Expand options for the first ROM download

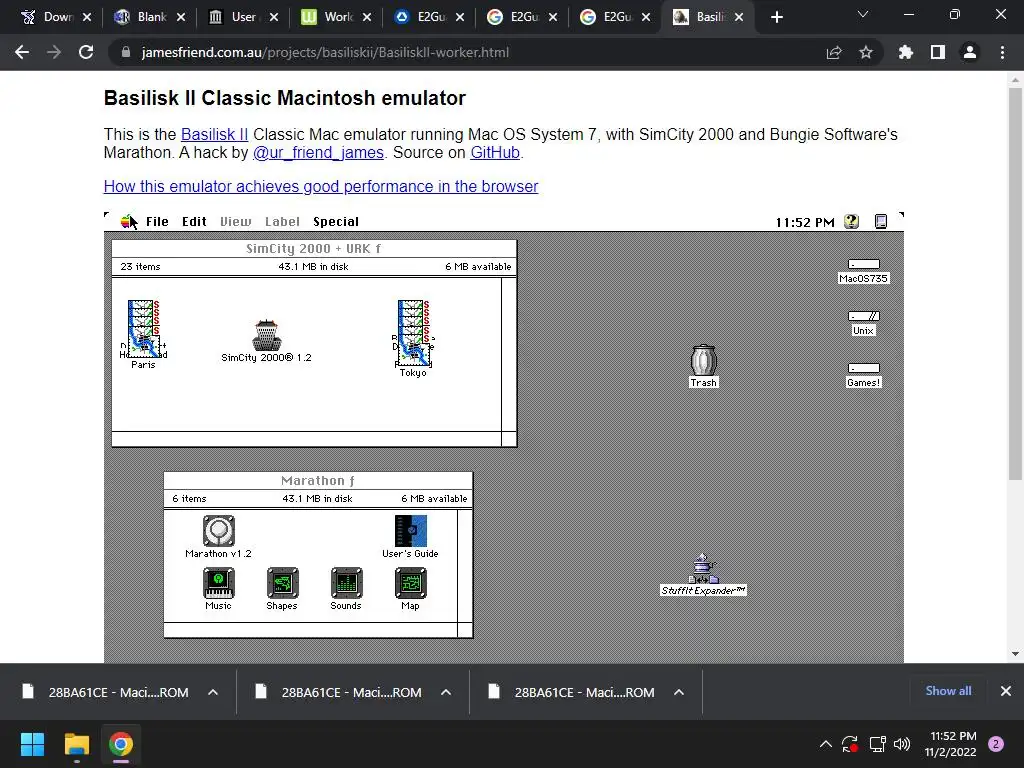(213, 692)
